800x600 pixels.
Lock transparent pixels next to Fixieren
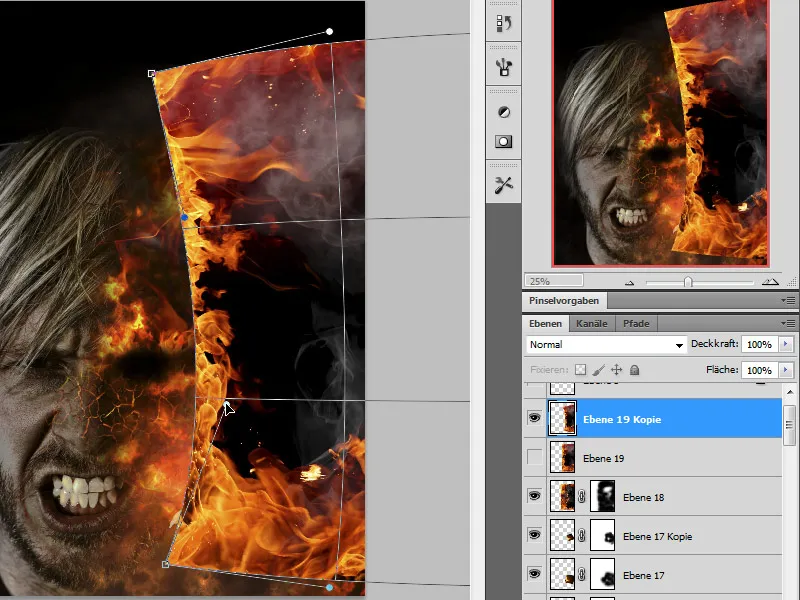(581, 370)
